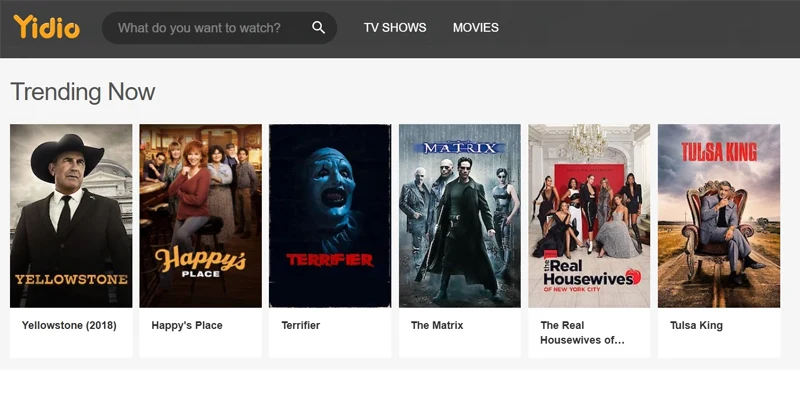Select the Terrifier poster image
Screen dimensions: 800x400
330,216
